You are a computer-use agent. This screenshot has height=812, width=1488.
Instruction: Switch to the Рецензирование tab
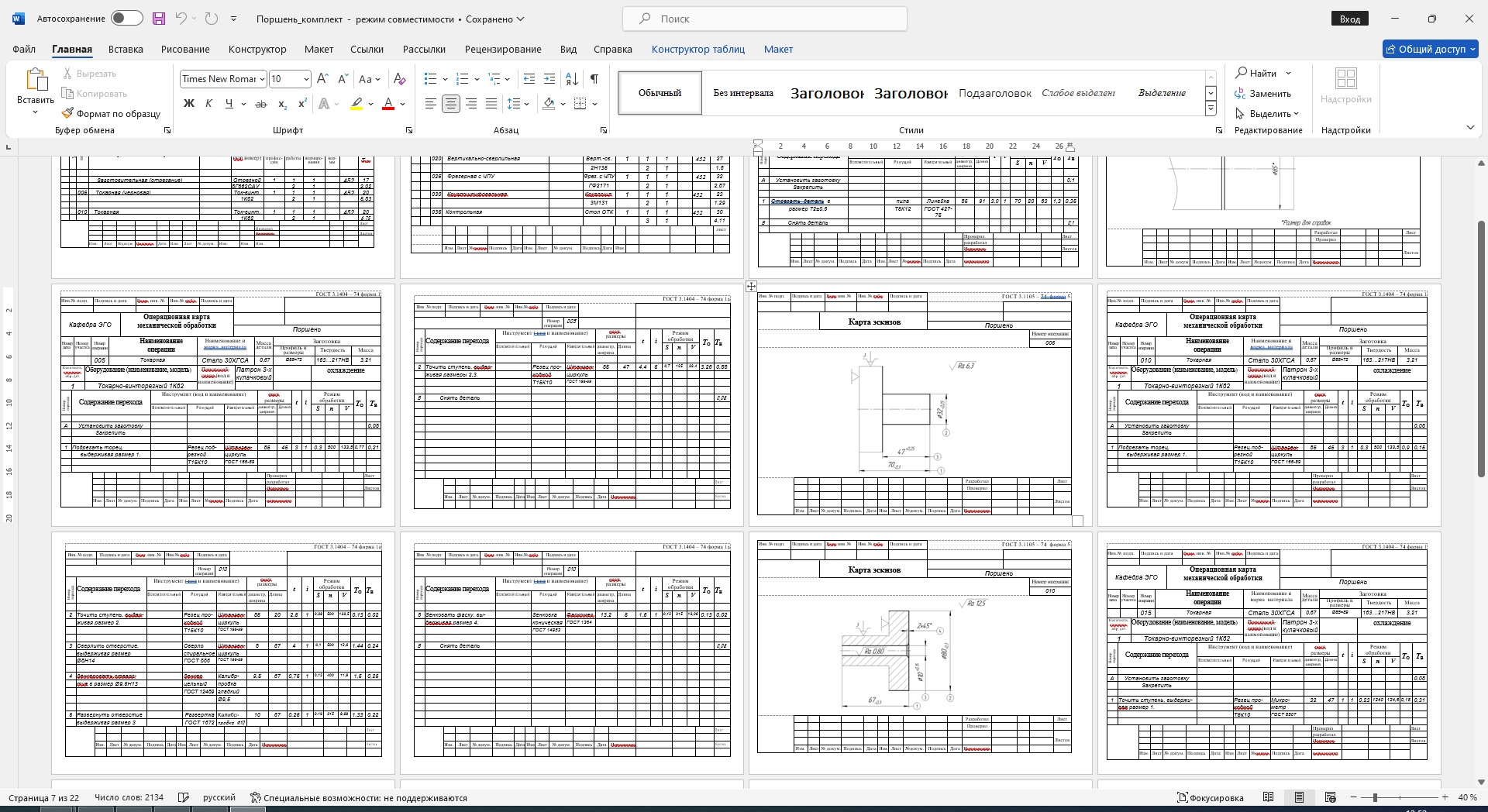(x=502, y=49)
